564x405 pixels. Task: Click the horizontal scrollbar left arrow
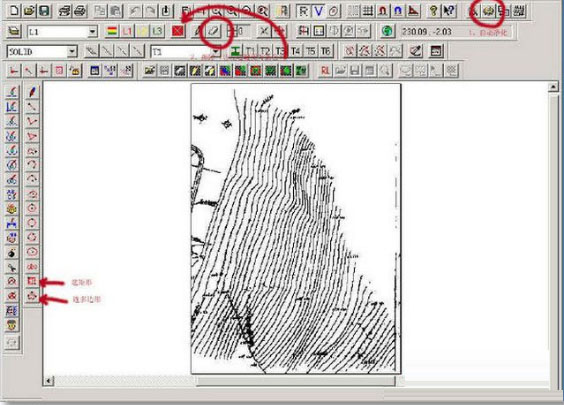pos(49,381)
